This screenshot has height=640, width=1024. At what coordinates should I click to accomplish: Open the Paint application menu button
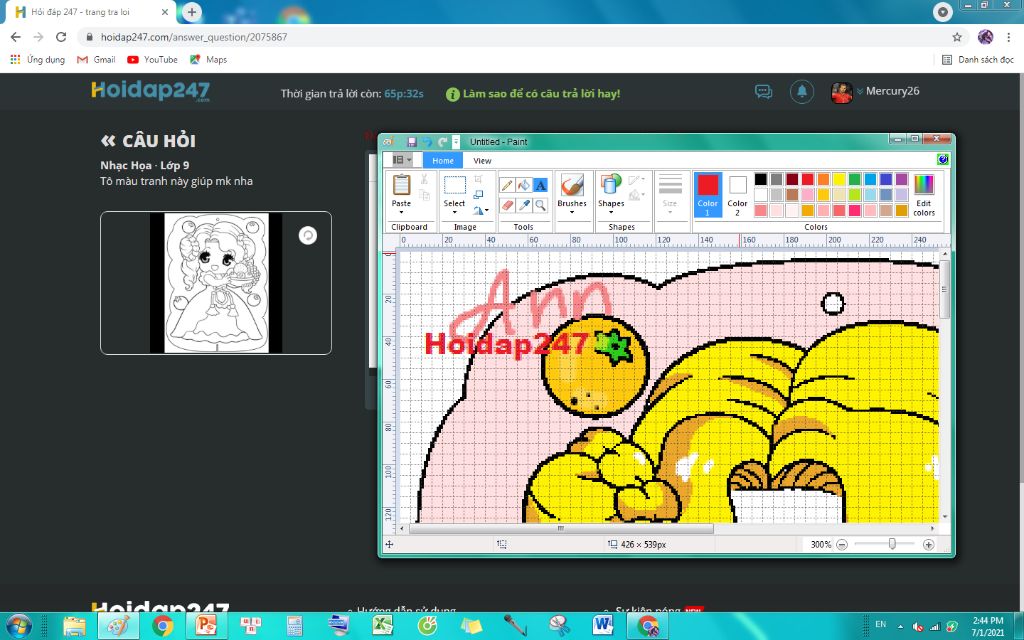402,159
